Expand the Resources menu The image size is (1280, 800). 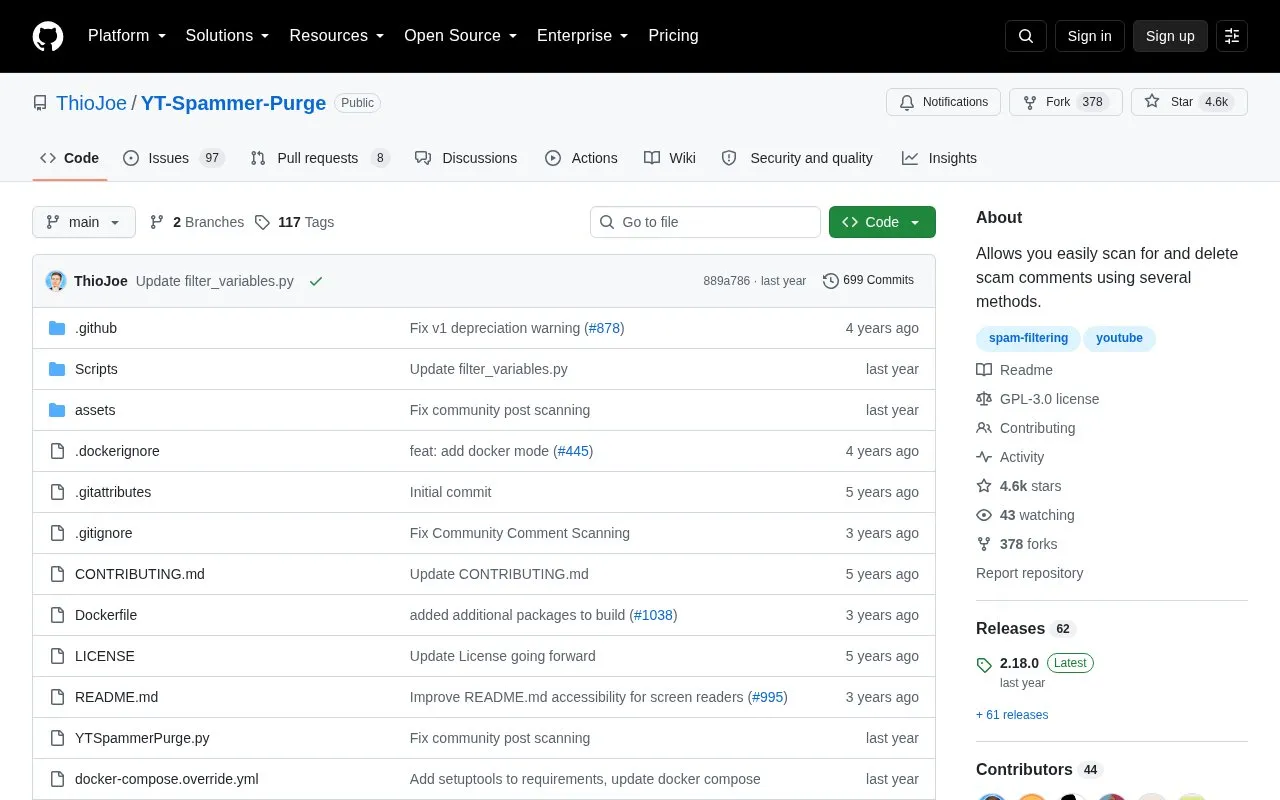tap(337, 36)
